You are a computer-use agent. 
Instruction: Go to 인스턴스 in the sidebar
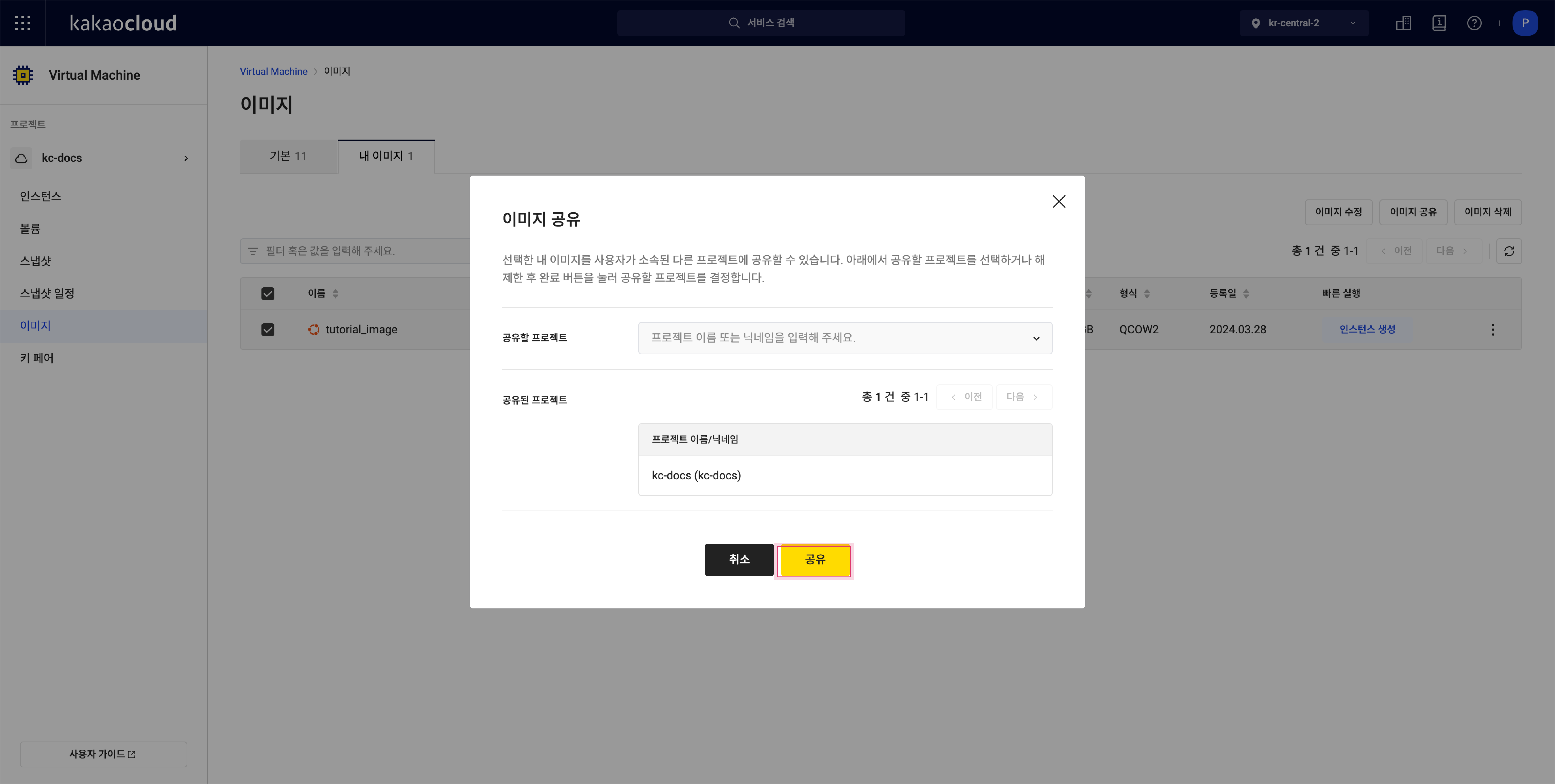(40, 196)
